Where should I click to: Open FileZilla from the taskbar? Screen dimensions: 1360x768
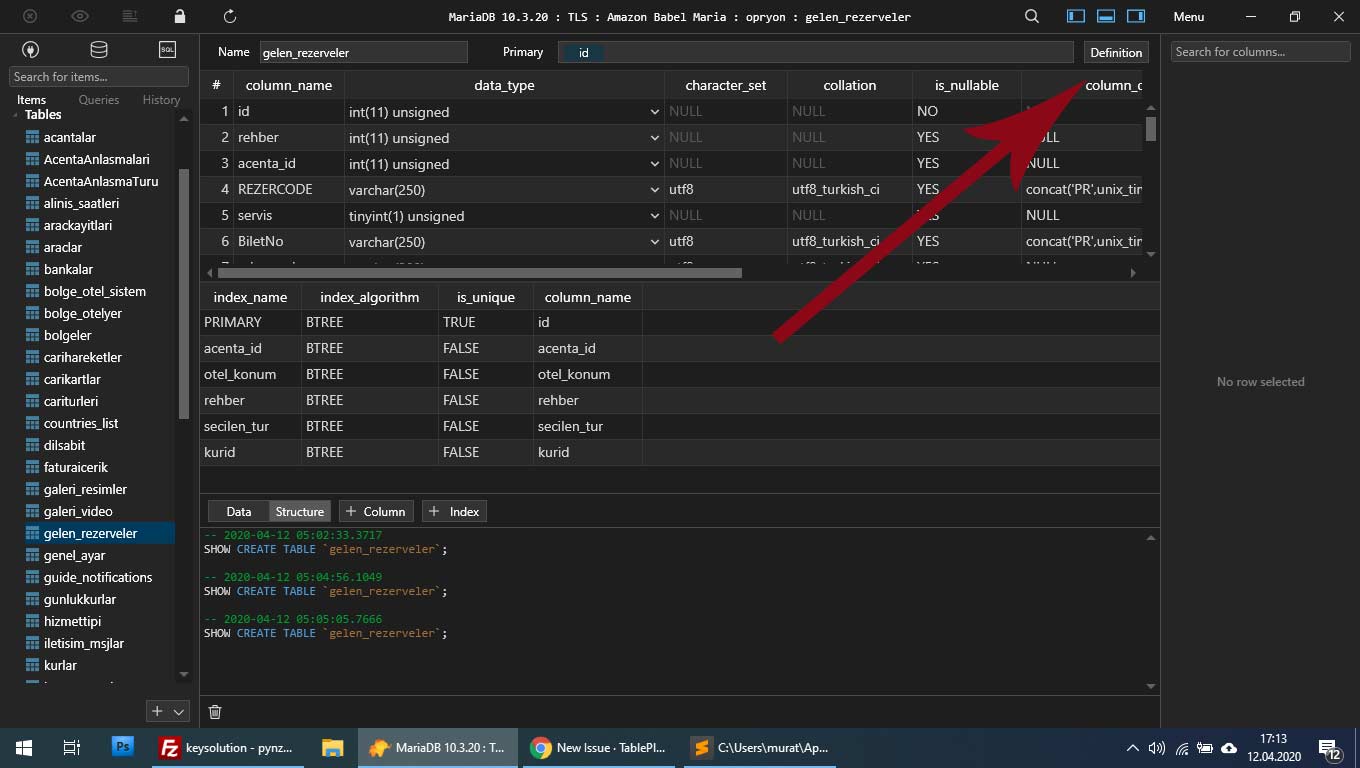[170, 747]
